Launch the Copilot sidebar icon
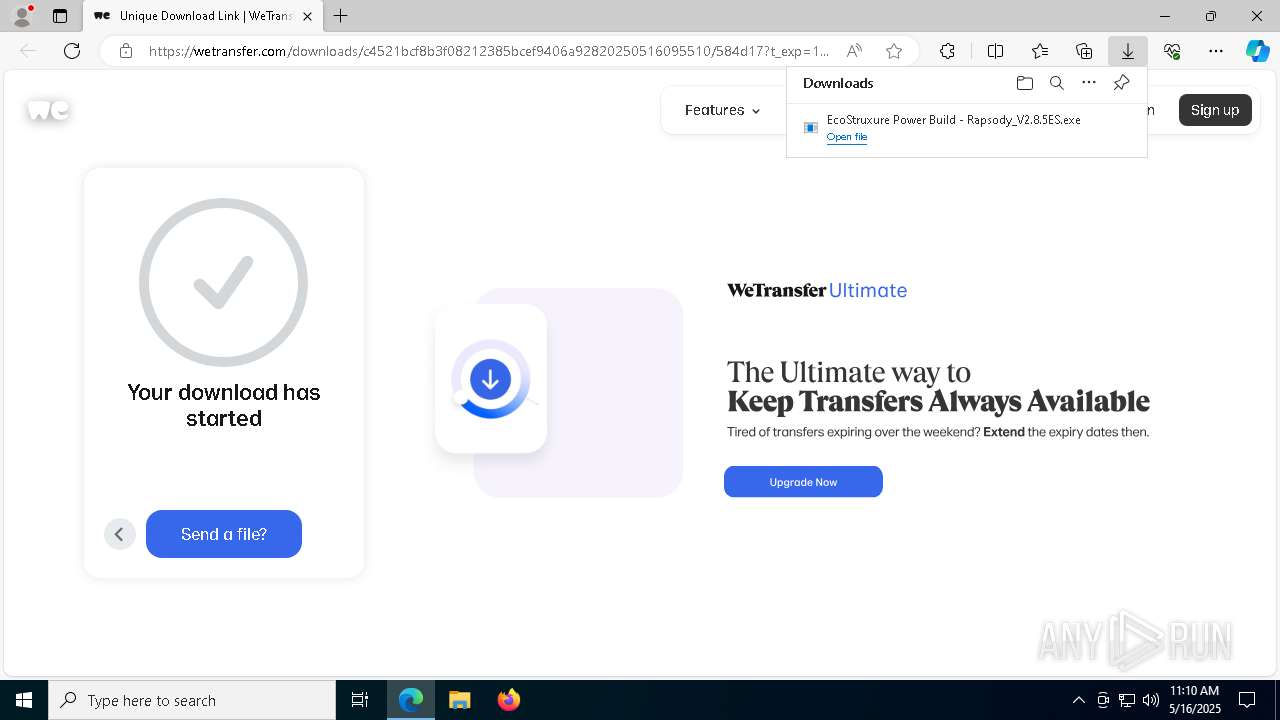Viewport: 1280px width, 720px height. (1257, 51)
